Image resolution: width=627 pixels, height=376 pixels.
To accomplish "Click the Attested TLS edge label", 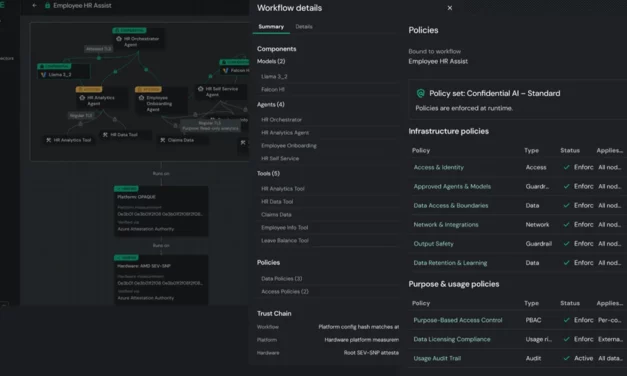I will click(x=99, y=49).
